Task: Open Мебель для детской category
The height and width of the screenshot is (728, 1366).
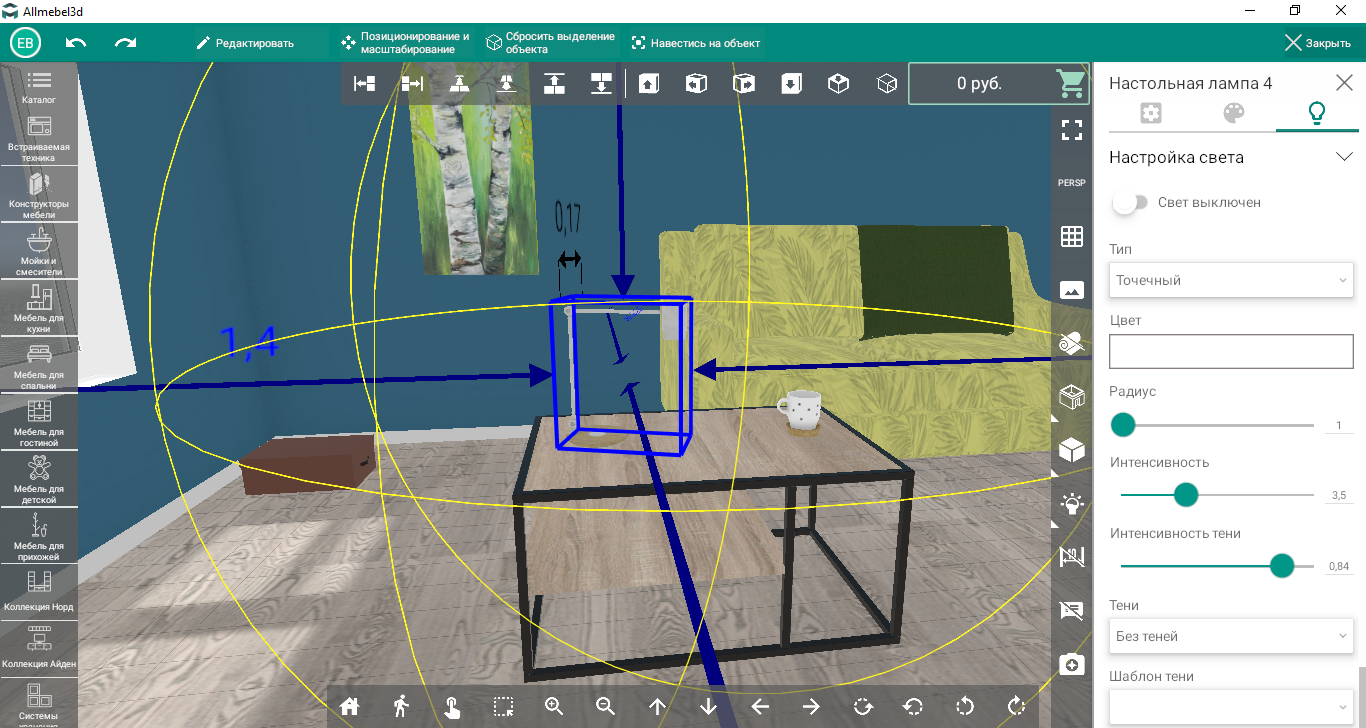Action: pyautogui.click(x=40, y=480)
